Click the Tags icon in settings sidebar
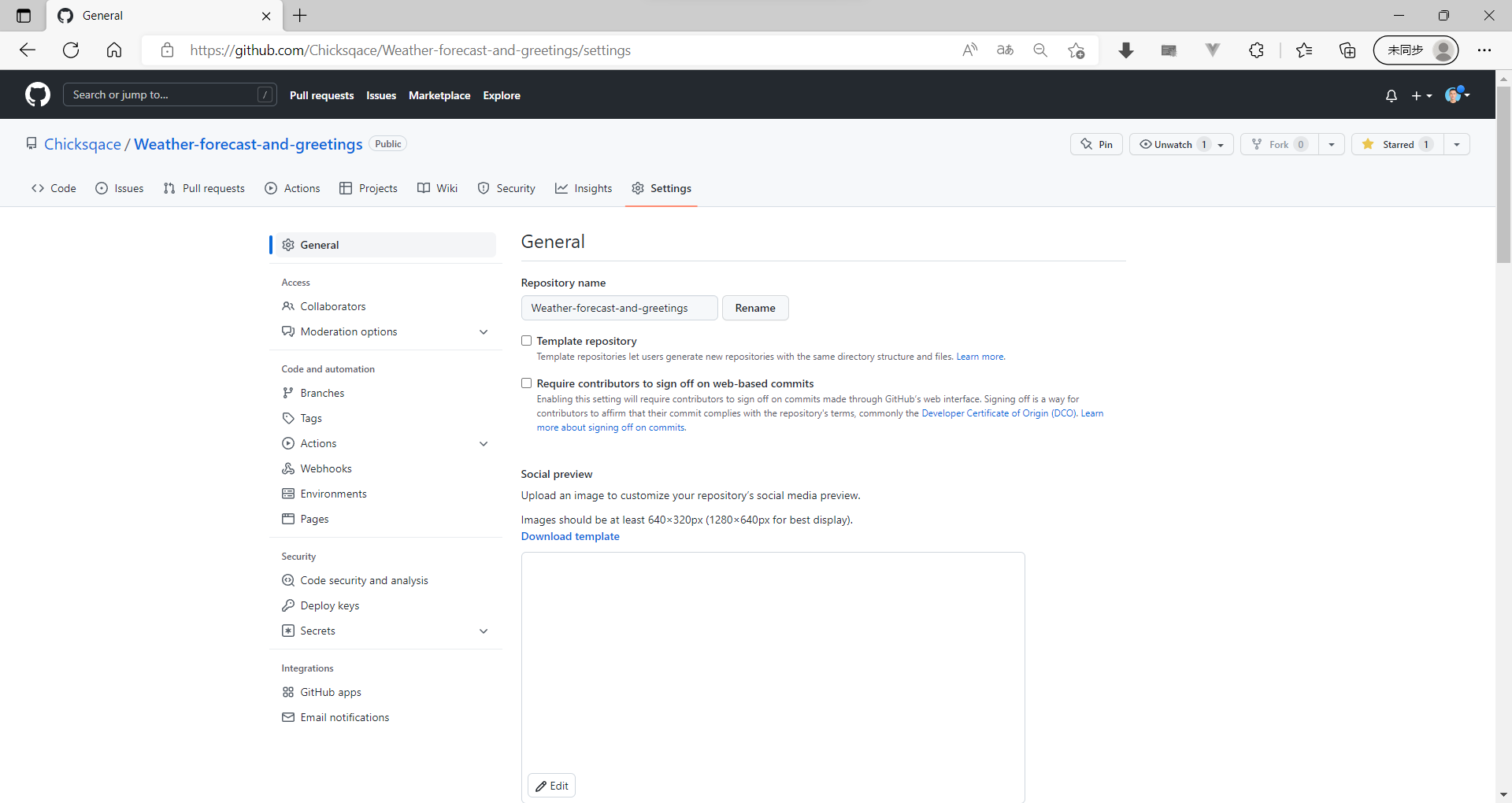 click(x=288, y=418)
